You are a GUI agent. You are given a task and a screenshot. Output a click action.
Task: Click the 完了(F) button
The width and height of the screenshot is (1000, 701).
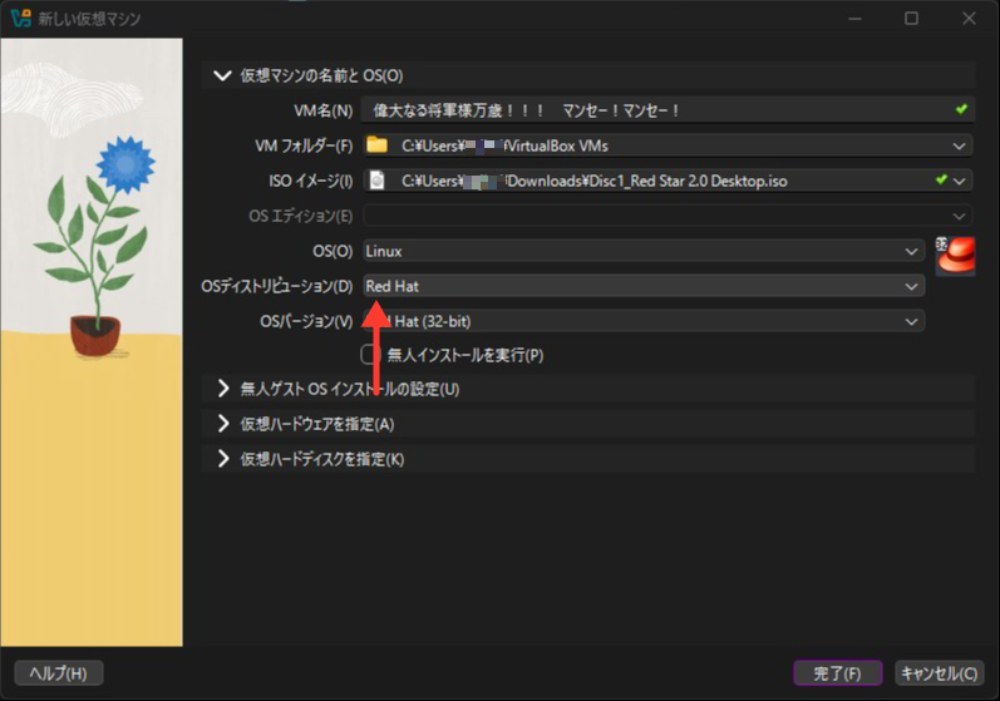(837, 673)
